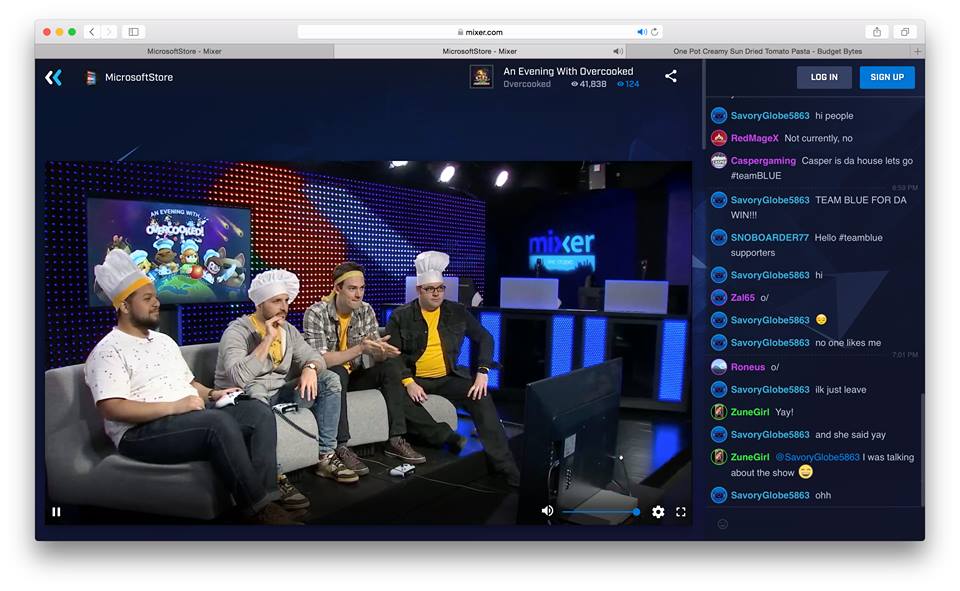Click ZuneGirl avatar beside 'Yay!'
The width and height of the screenshot is (960, 591).
pyautogui.click(x=719, y=412)
